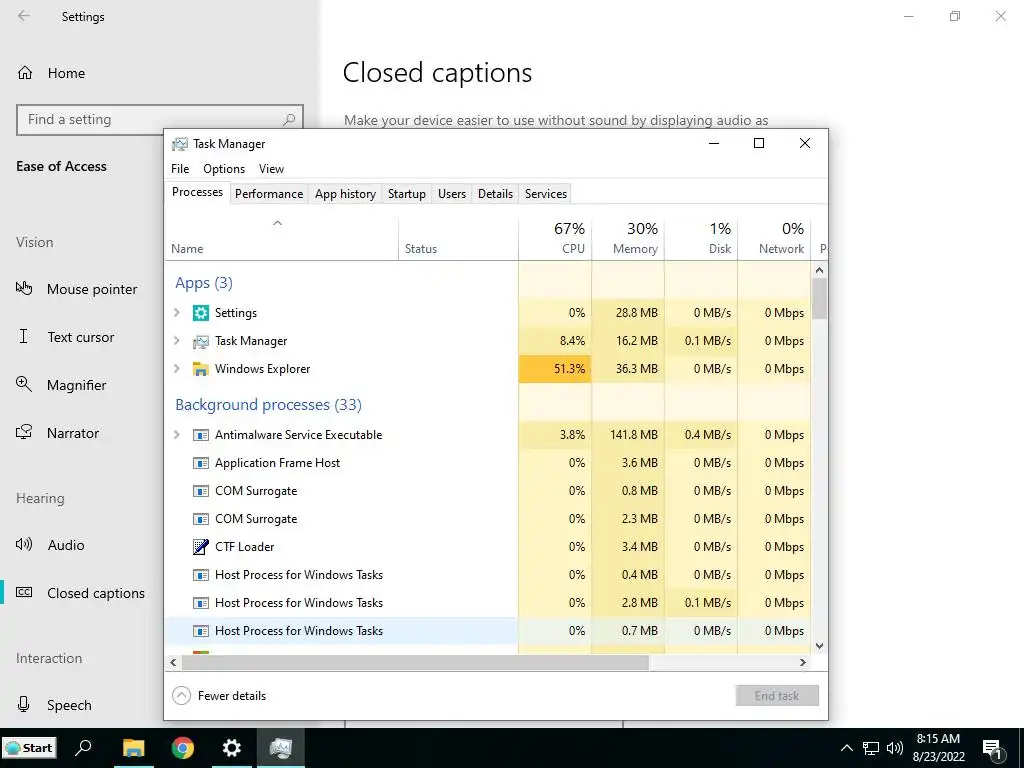Click the search magnifier in Find a setting

pos(289,120)
